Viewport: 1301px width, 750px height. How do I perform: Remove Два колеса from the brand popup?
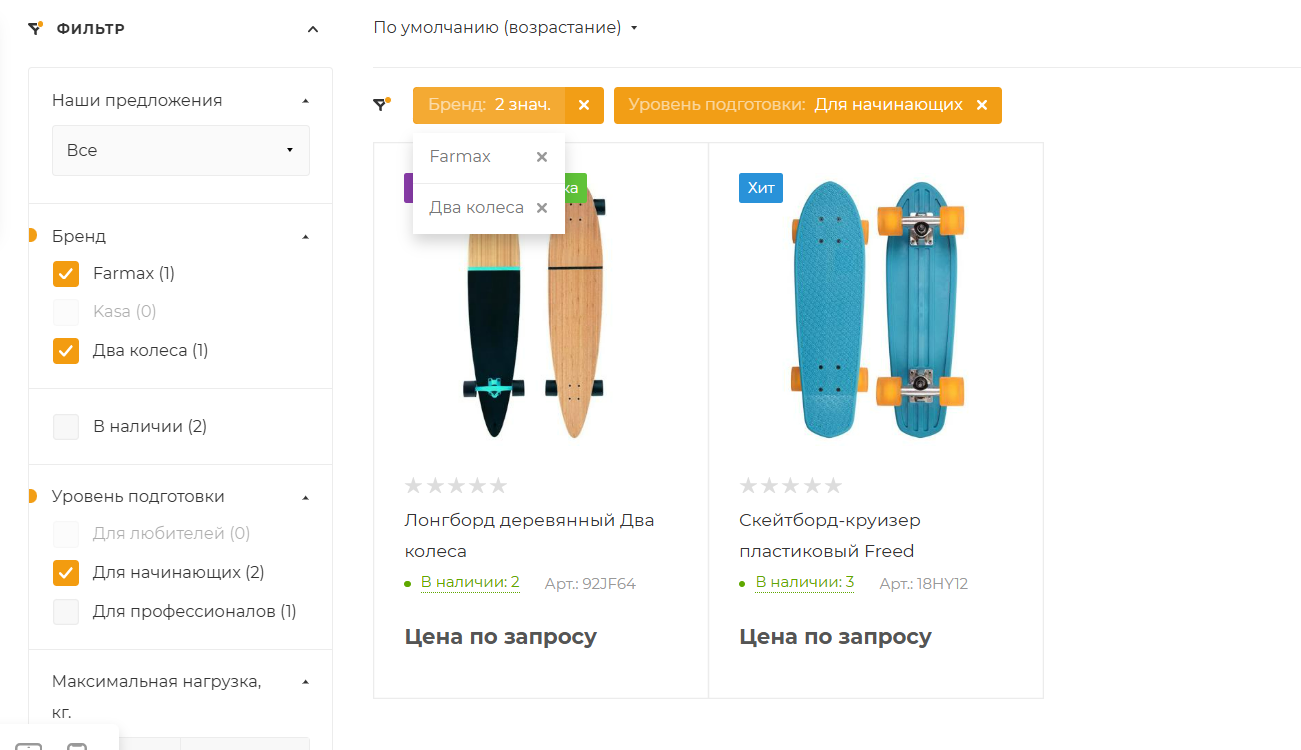tap(542, 208)
